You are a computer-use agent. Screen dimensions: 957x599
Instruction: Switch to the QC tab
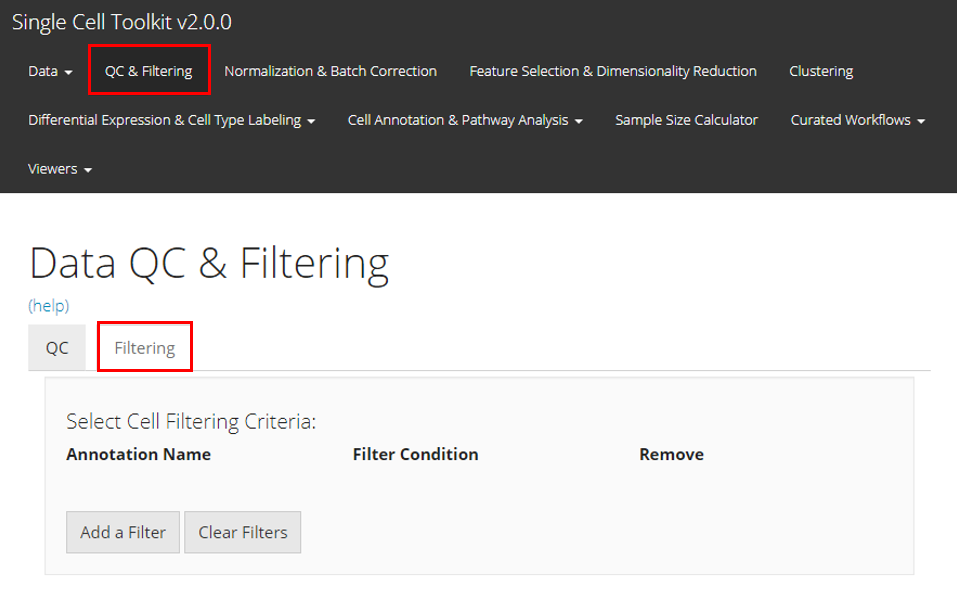[57, 348]
